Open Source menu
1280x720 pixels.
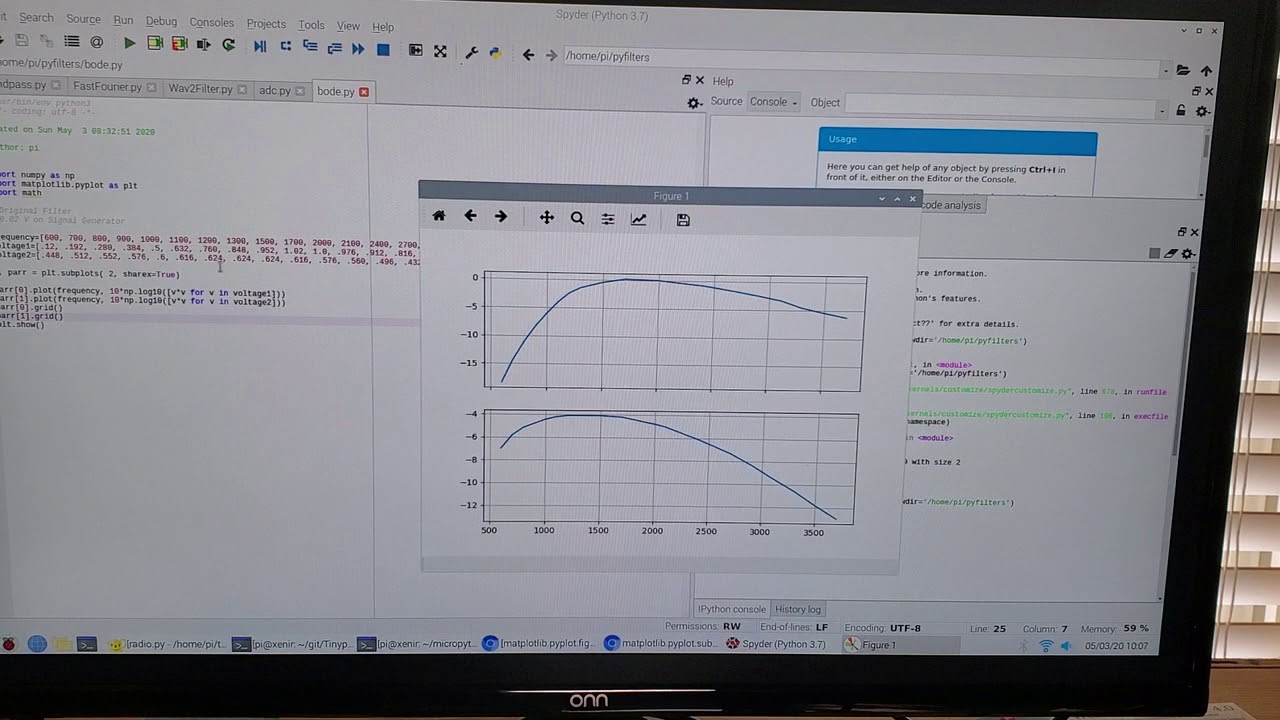pyautogui.click(x=83, y=19)
